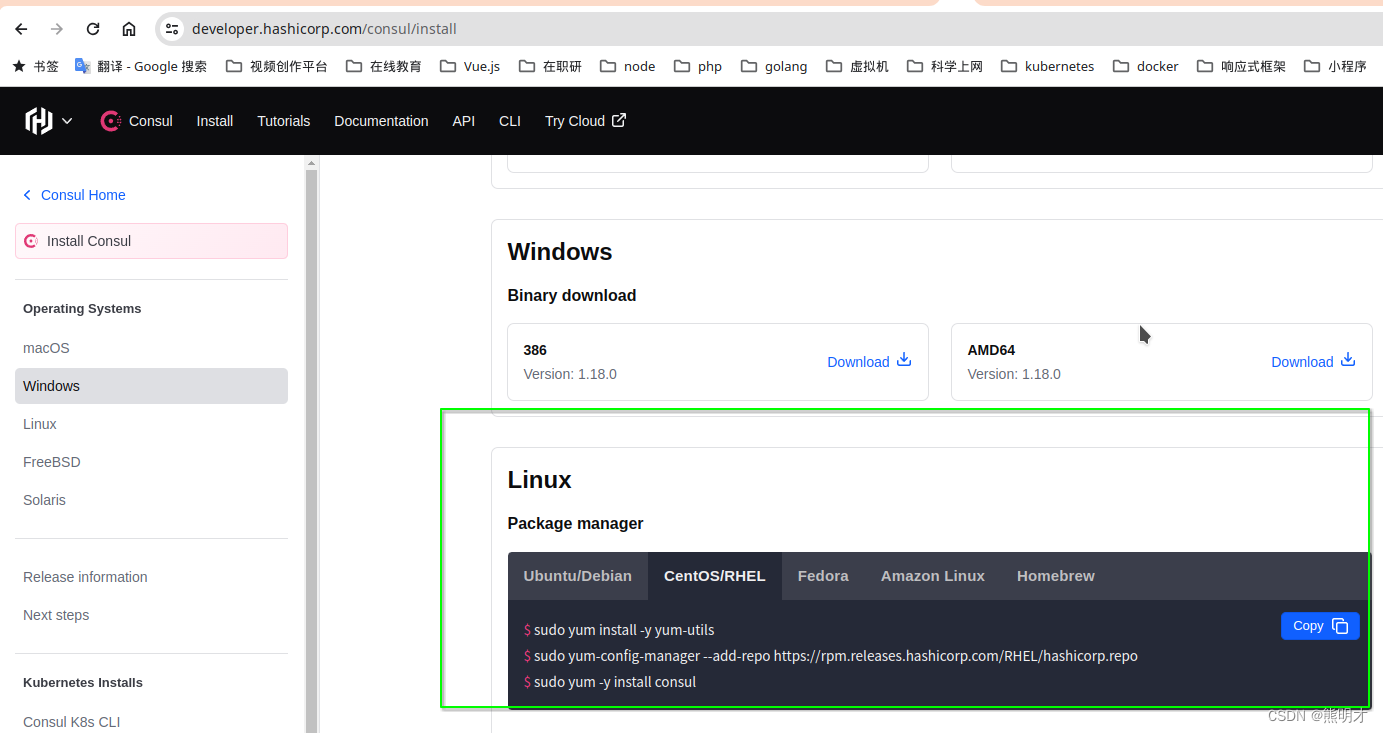The image size is (1383, 733).
Task: Open the Install nav item
Action: coord(214,121)
